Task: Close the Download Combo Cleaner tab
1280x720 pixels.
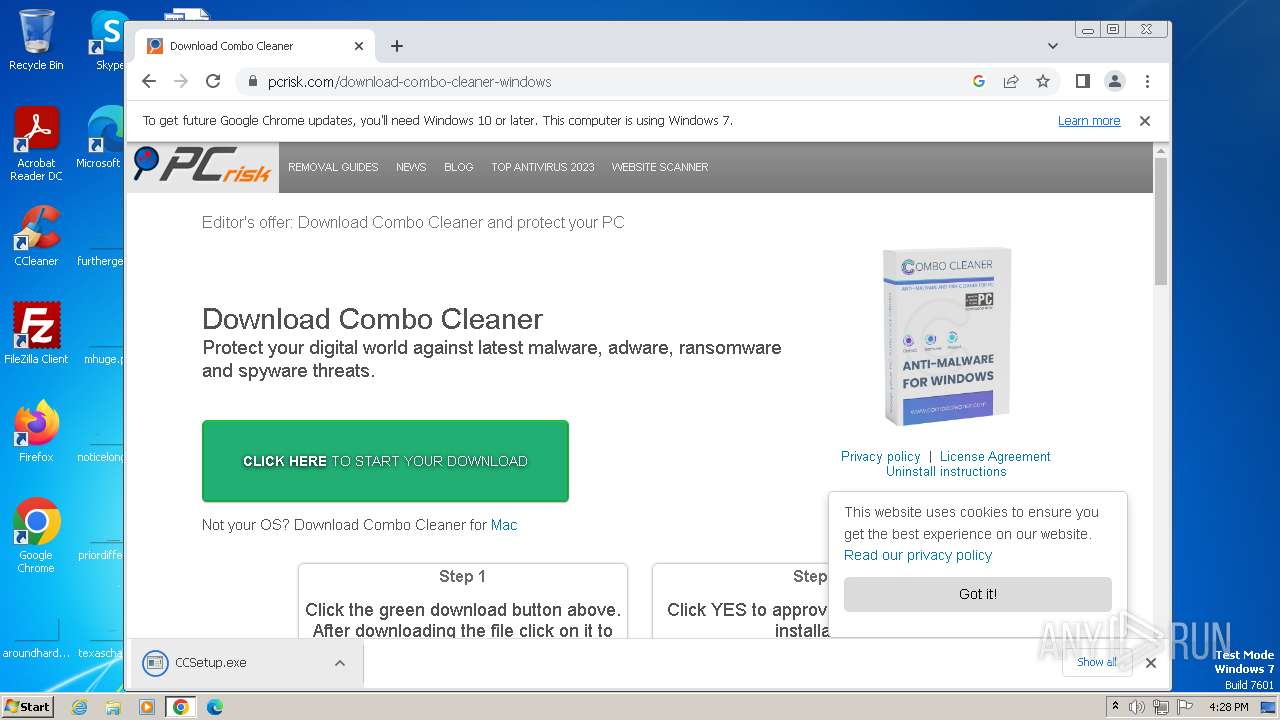Action: [x=359, y=46]
